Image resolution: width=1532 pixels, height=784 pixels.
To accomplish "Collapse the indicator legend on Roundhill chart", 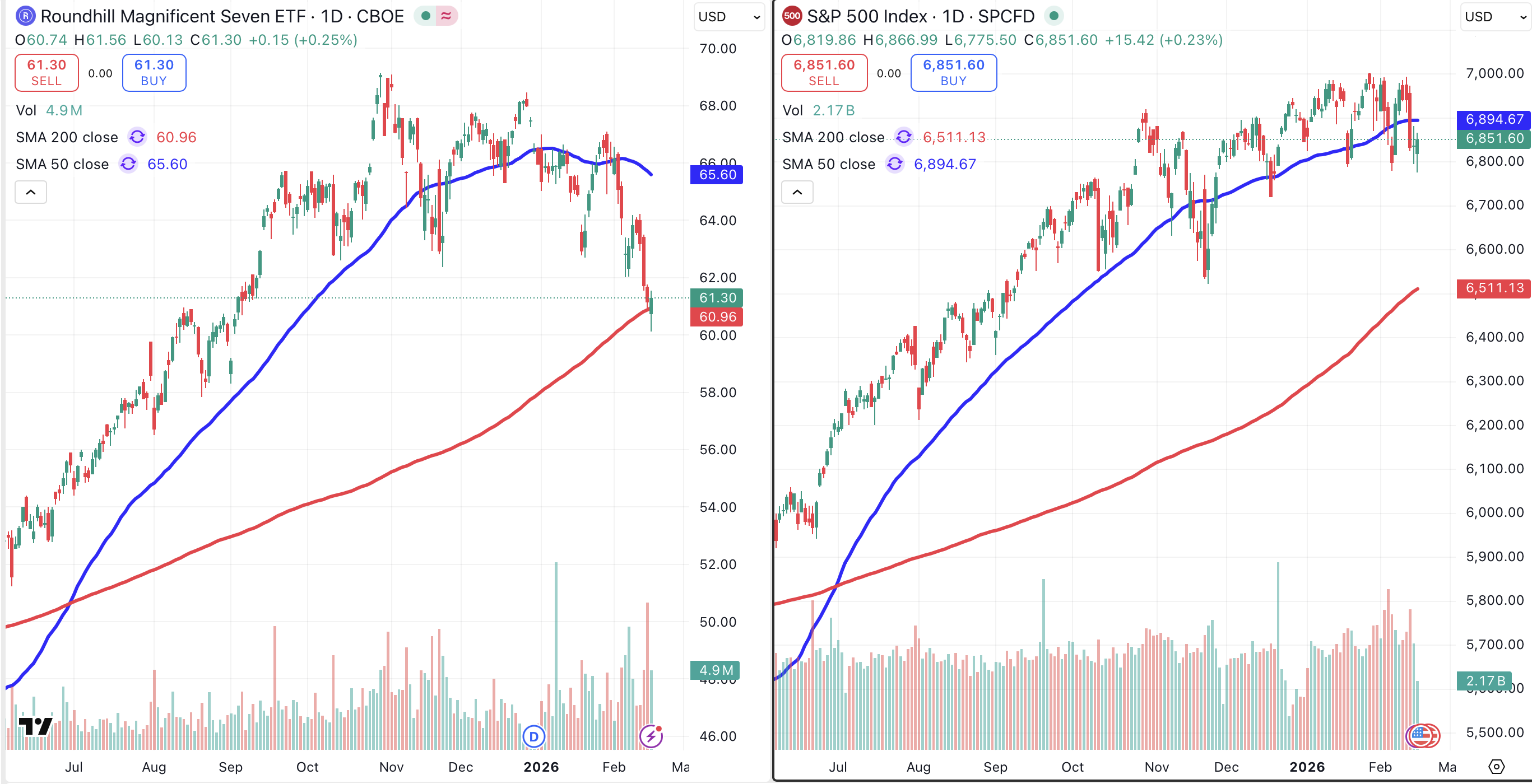I will 31,192.
